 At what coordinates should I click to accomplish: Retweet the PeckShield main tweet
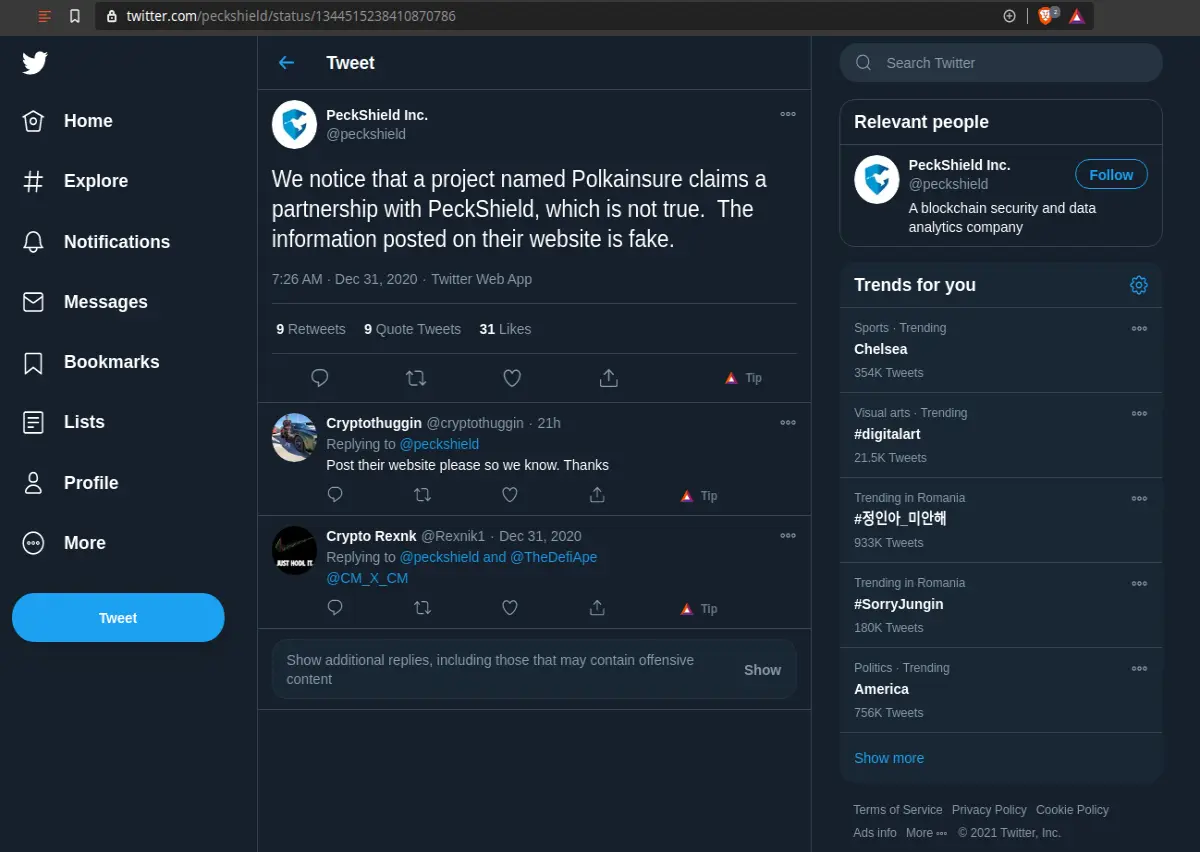[x=416, y=378]
